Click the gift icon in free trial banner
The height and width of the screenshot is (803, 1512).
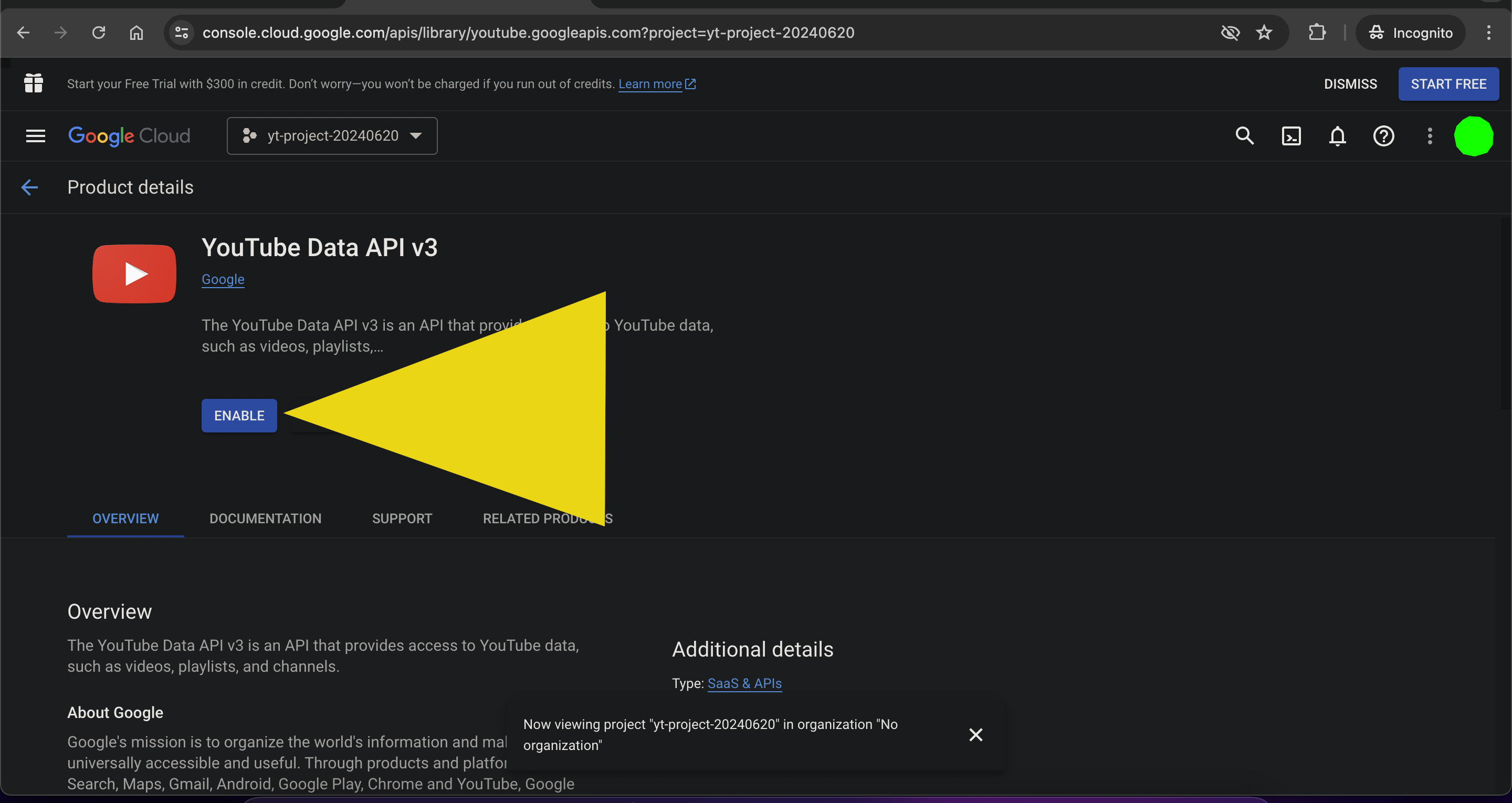tap(34, 83)
